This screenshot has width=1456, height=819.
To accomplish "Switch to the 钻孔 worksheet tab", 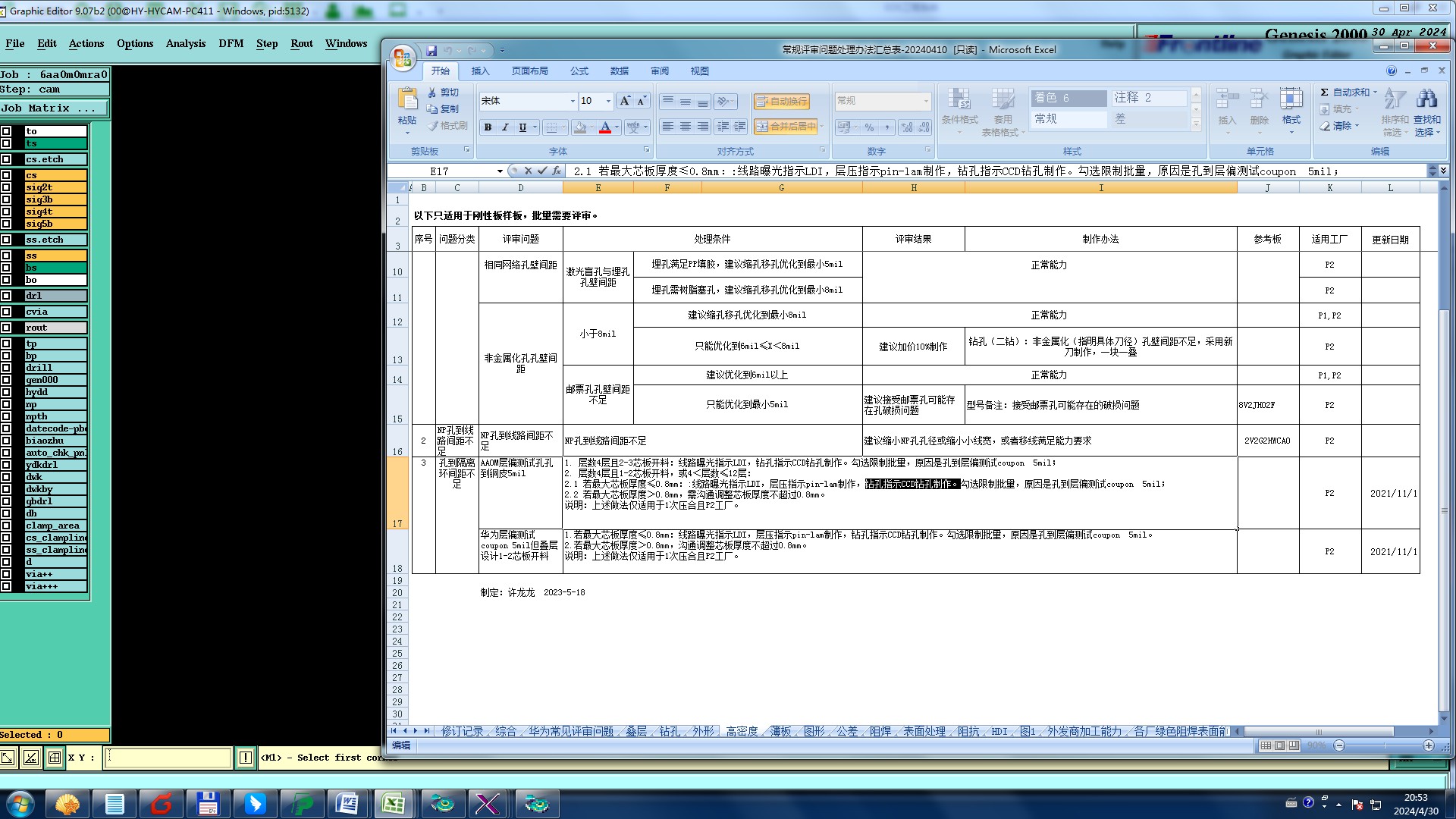I will pos(669,731).
